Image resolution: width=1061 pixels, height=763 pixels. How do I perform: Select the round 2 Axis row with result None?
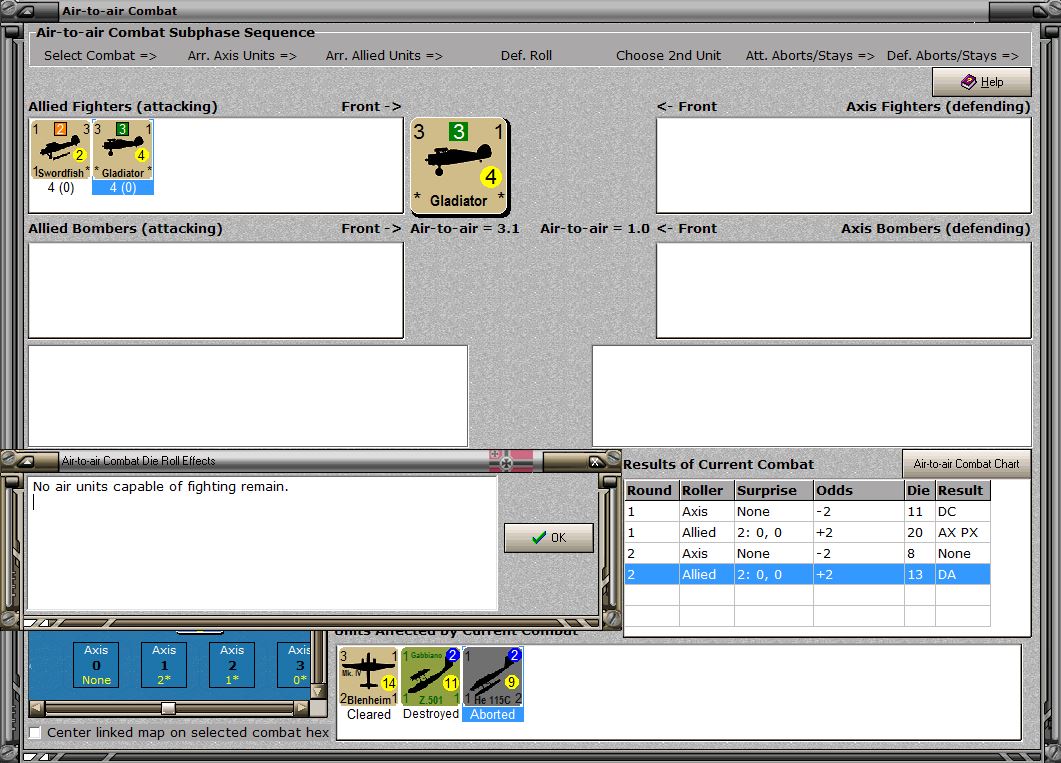click(x=807, y=553)
